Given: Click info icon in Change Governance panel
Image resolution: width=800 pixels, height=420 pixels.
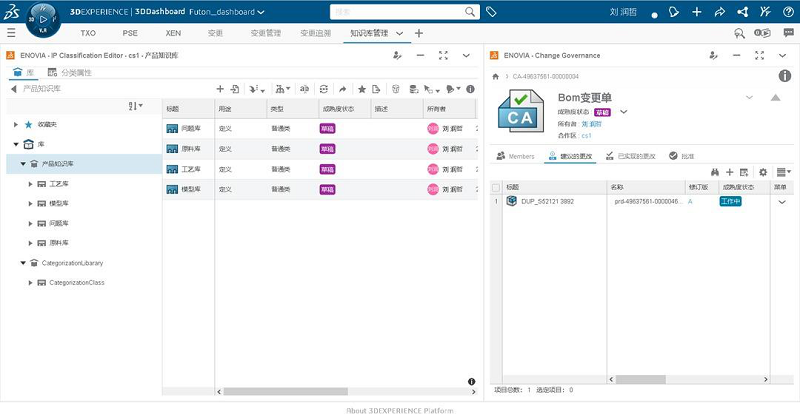Looking at the screenshot, I should (784, 76).
